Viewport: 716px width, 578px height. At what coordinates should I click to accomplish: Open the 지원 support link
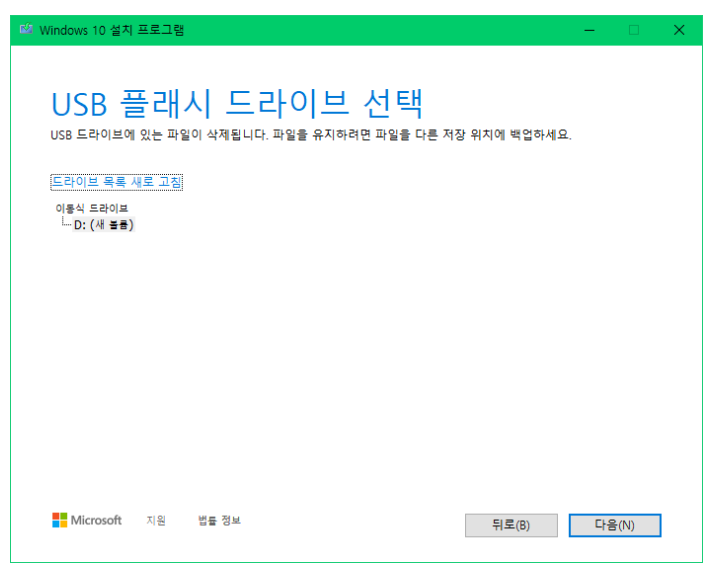click(156, 520)
